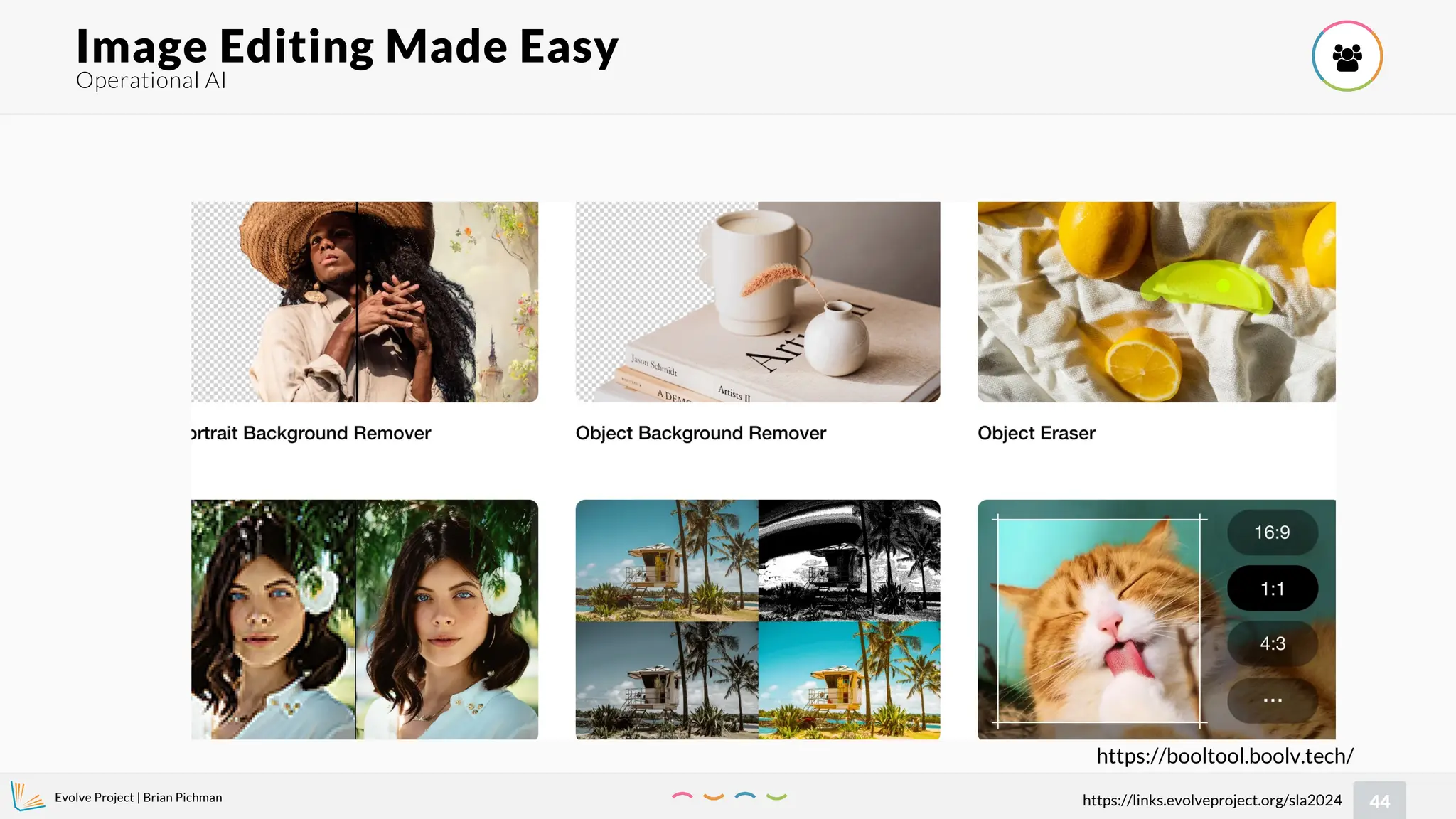Open the booltool.boolv.tech link
Viewport: 1456px width, 819px height.
tap(1225, 756)
